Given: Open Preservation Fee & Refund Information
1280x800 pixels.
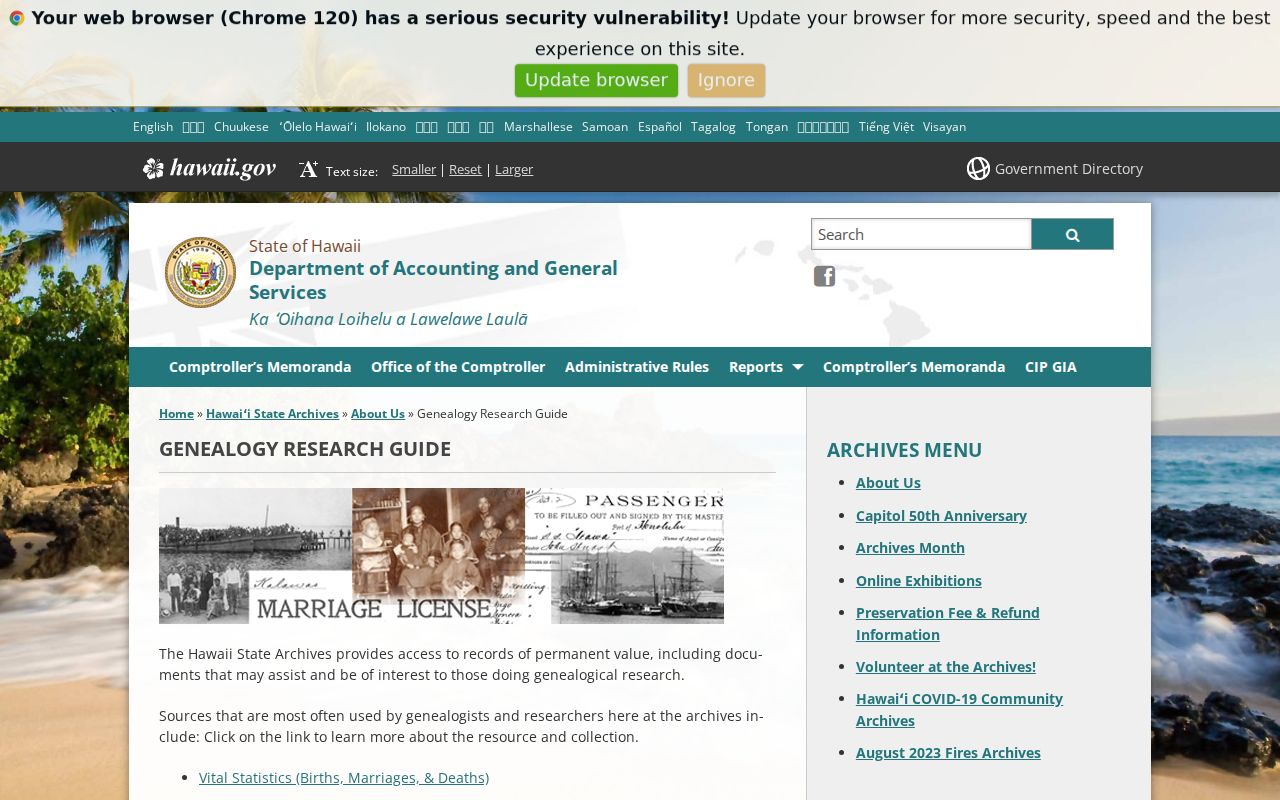Looking at the screenshot, I should [x=948, y=623].
